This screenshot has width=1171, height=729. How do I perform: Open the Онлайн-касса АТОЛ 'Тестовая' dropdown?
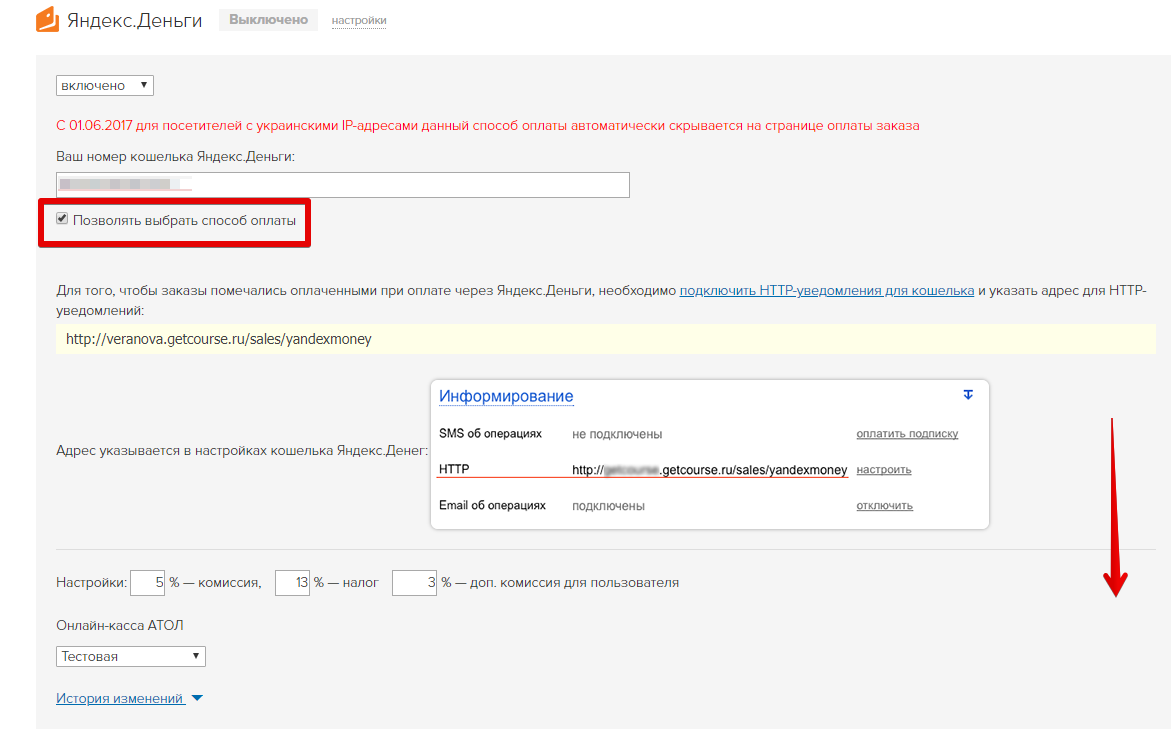[x=131, y=656]
